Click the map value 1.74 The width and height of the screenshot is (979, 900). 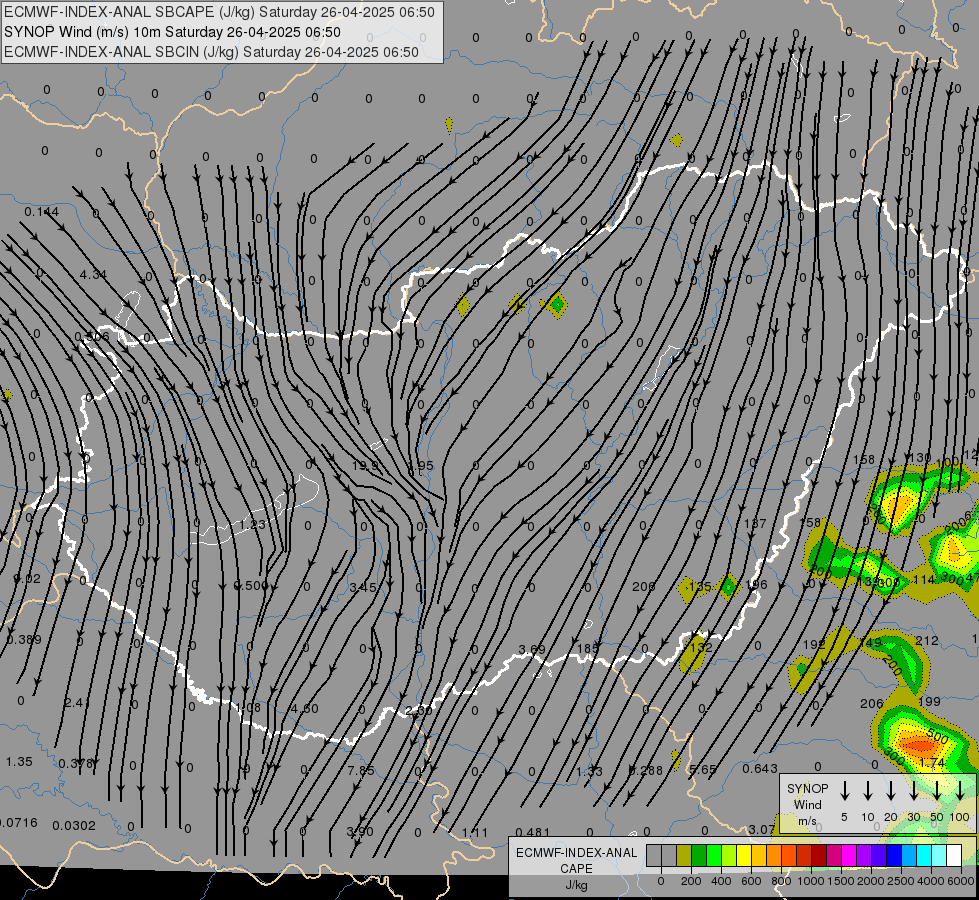tap(932, 763)
